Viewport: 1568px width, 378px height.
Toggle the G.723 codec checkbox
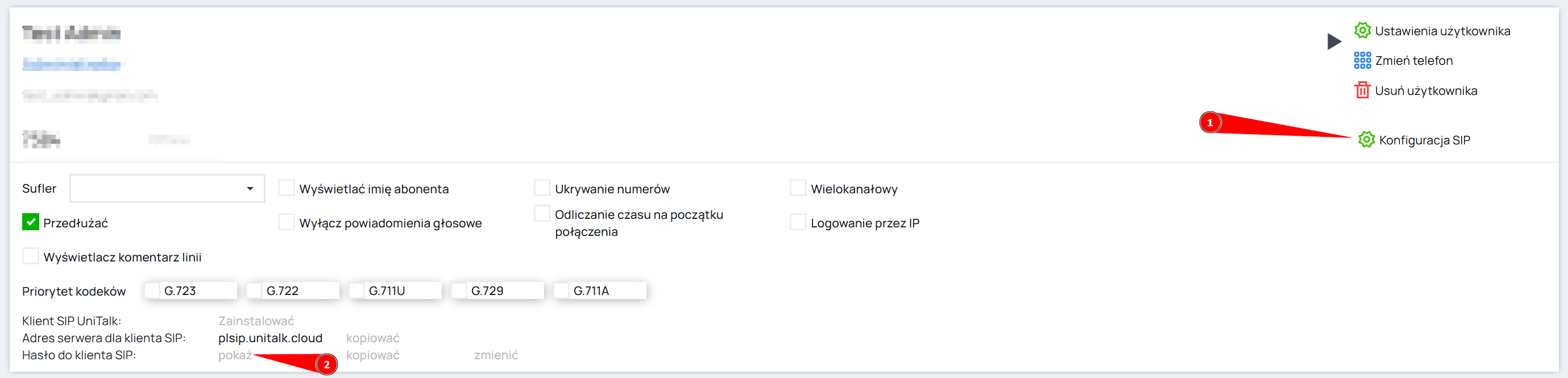tap(152, 290)
